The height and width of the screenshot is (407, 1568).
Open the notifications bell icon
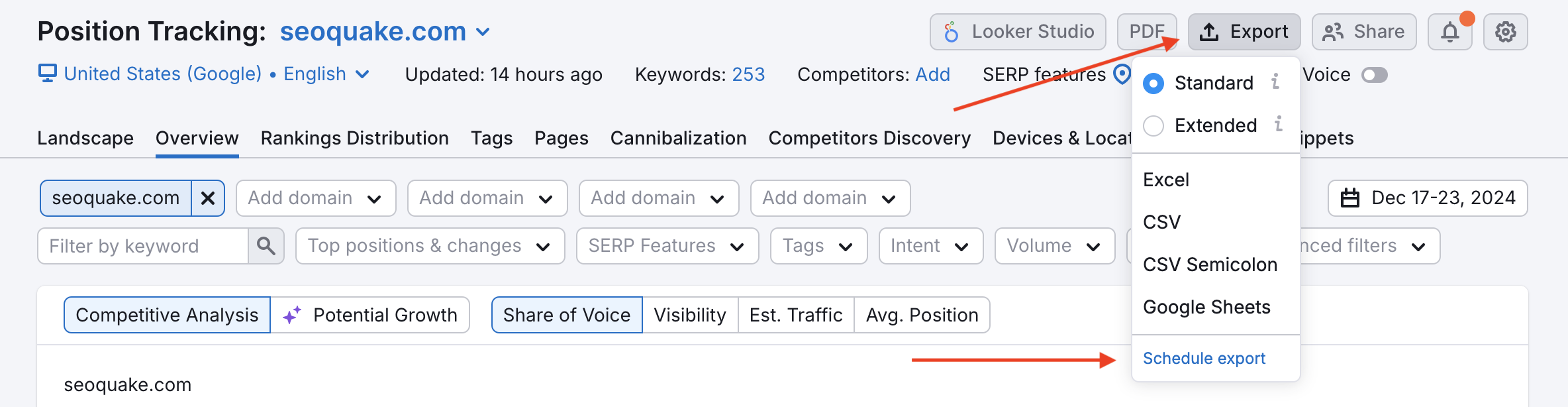pos(1449,32)
